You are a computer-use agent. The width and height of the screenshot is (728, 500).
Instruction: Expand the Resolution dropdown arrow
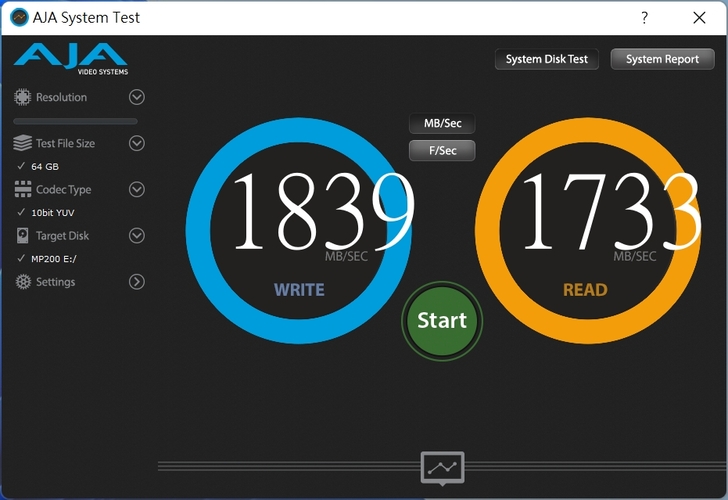pos(137,97)
